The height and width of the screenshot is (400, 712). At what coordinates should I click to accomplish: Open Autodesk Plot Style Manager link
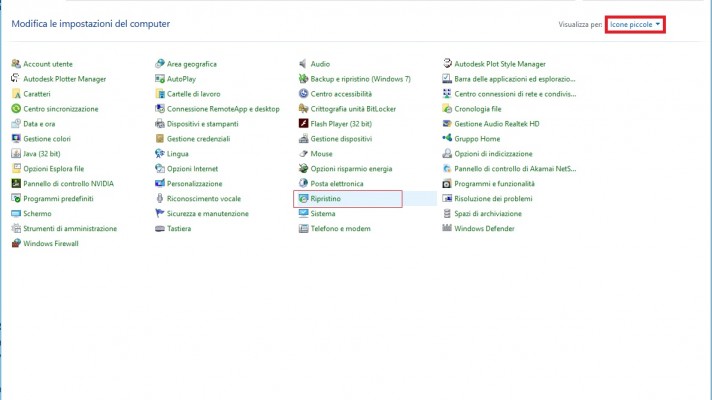tap(500, 64)
